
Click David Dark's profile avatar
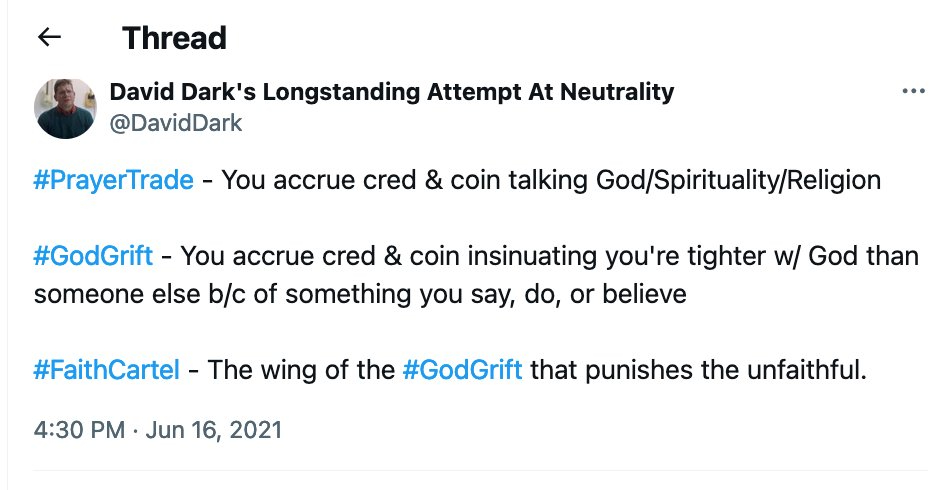click(x=66, y=108)
